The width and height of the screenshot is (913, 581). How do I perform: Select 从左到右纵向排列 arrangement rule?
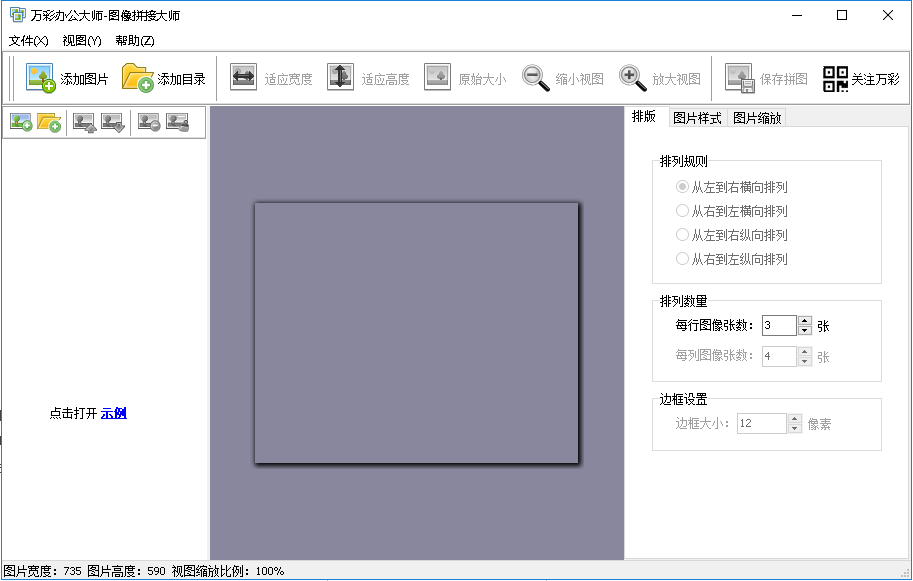(682, 234)
